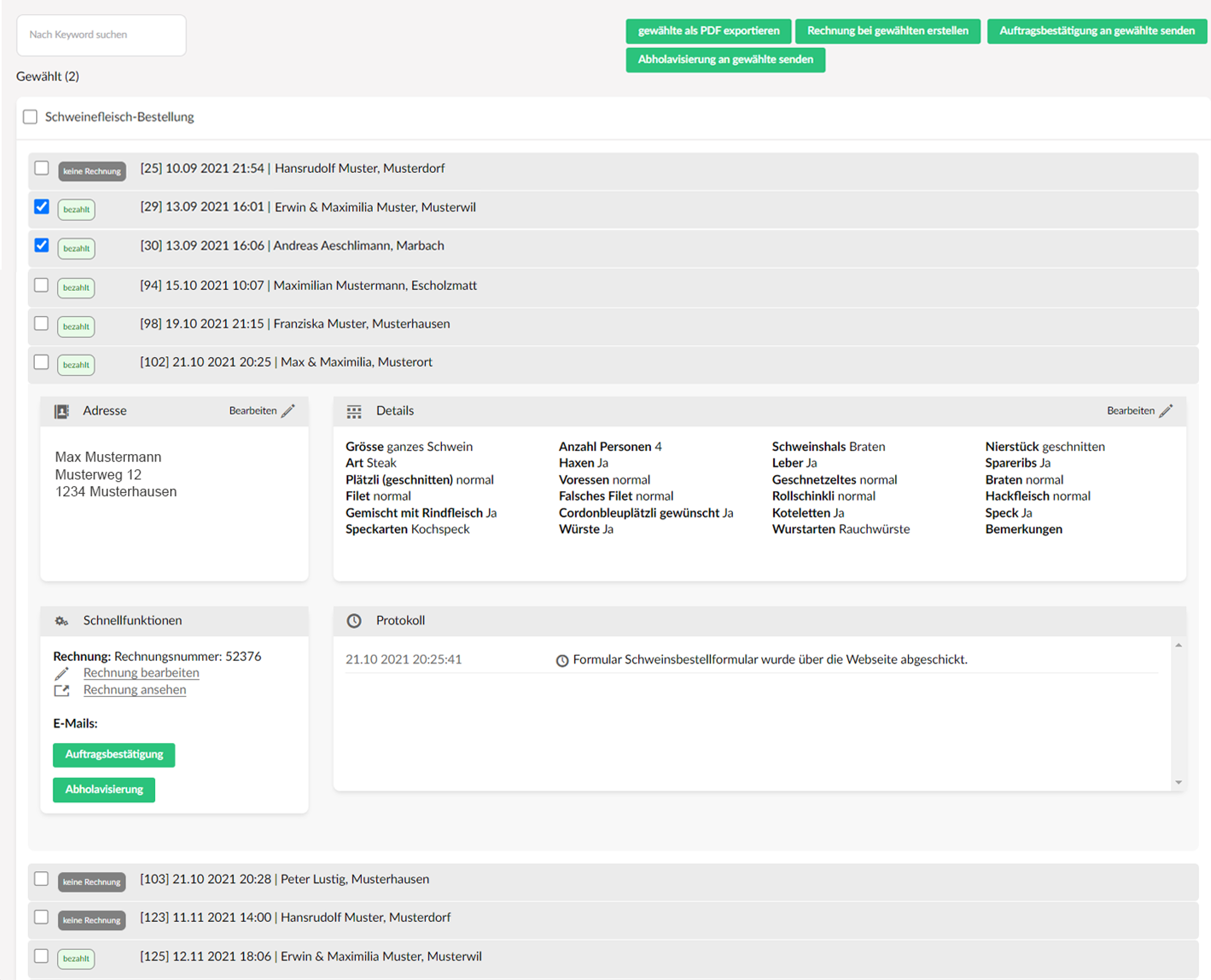Click the Adresse contact book icon
Screen dimensions: 1211x980
click(x=61, y=411)
